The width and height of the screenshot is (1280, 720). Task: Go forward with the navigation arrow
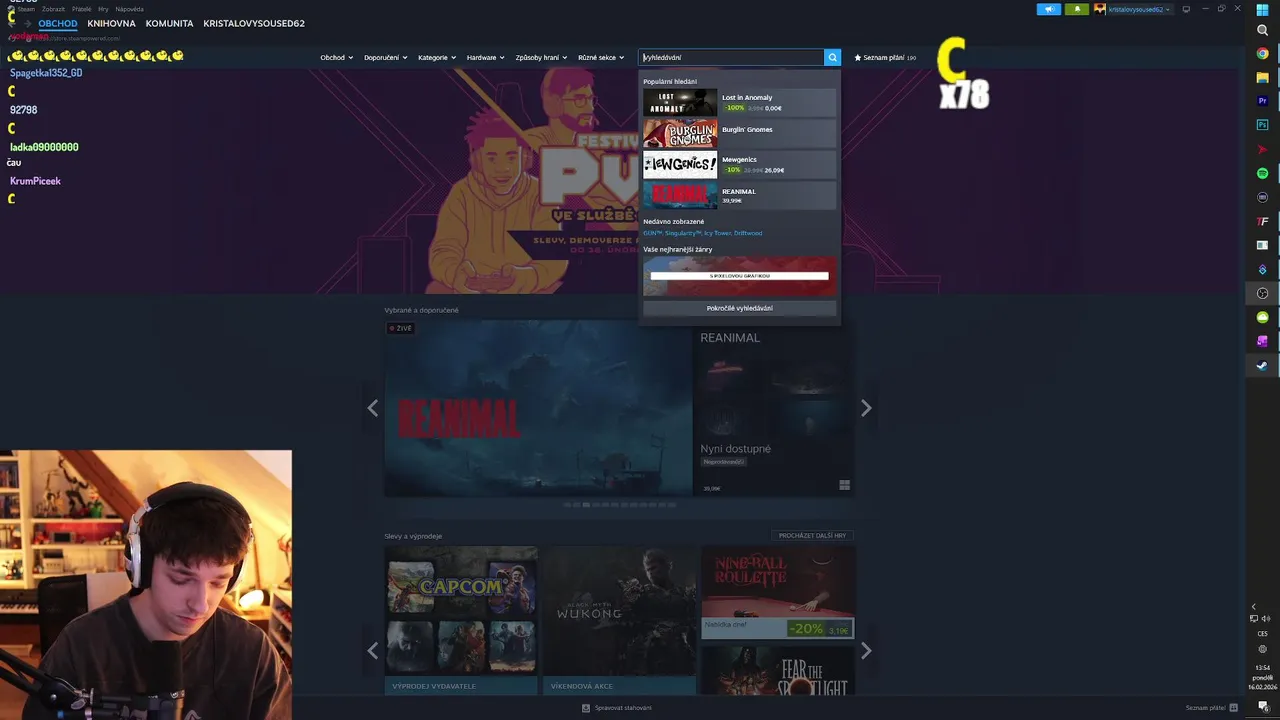tap(27, 23)
